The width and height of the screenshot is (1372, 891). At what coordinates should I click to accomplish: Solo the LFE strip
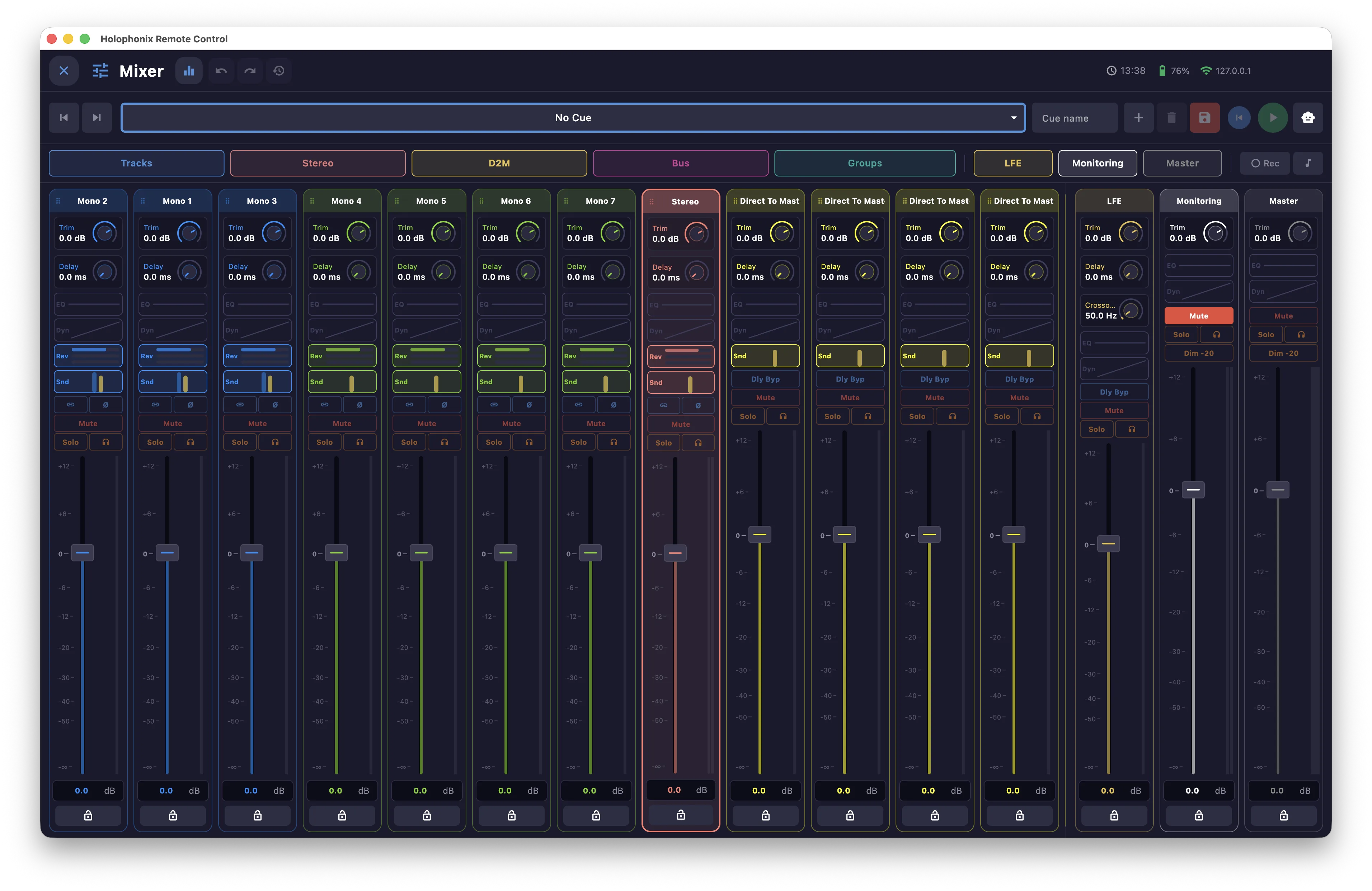(x=1096, y=429)
